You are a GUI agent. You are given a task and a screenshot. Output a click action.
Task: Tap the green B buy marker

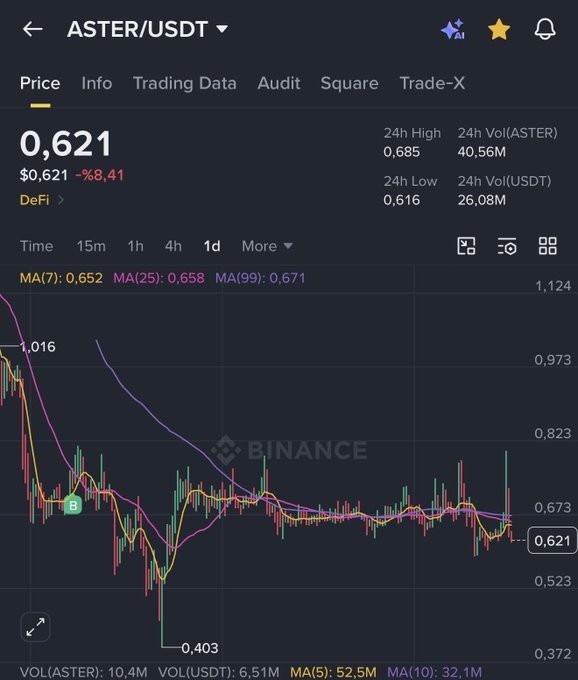pos(73,505)
